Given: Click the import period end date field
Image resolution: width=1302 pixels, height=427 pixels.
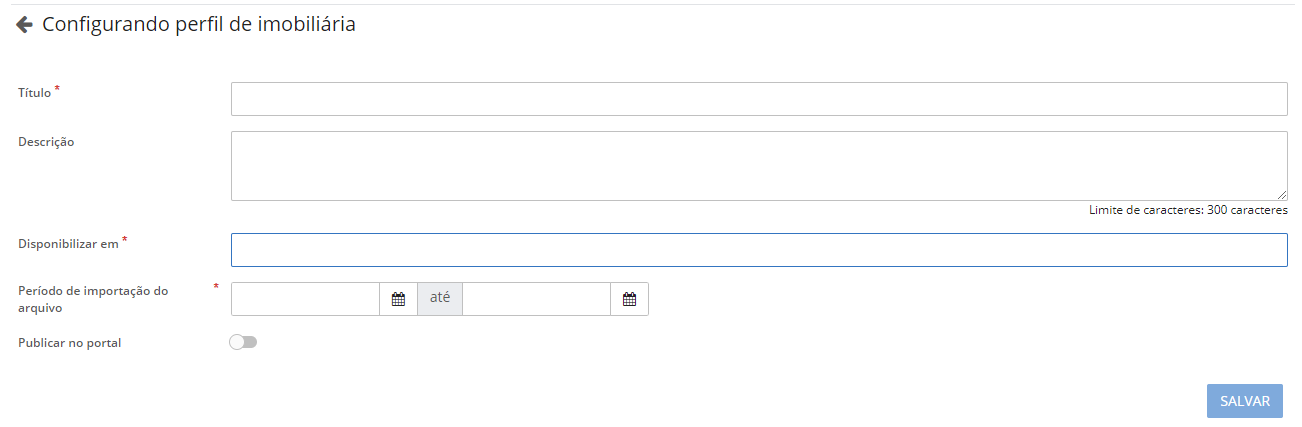Looking at the screenshot, I should coord(536,299).
